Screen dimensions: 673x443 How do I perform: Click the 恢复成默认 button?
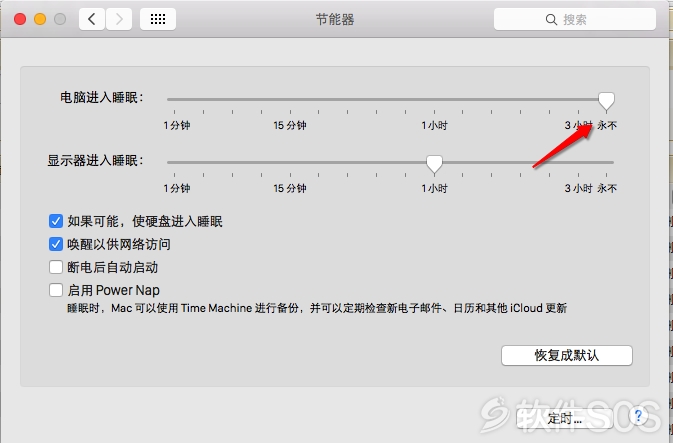click(567, 355)
